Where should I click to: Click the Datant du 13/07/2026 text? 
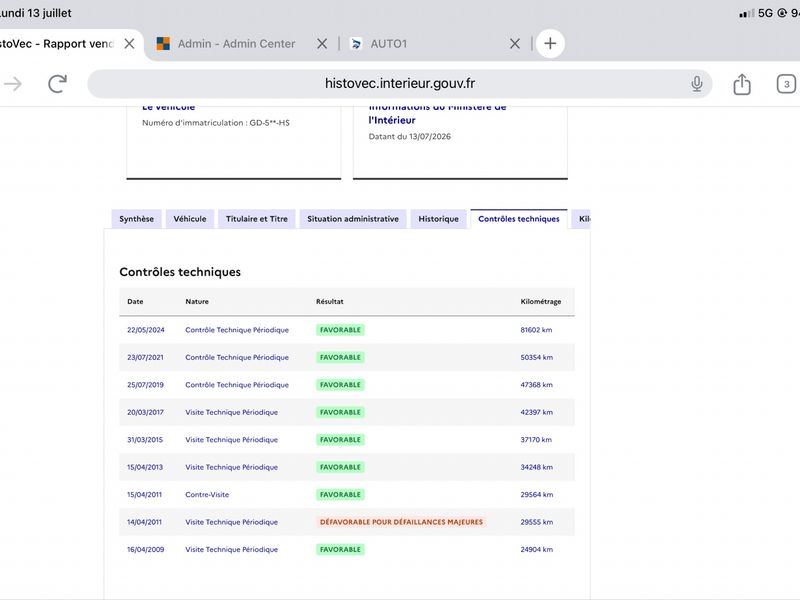(x=410, y=137)
